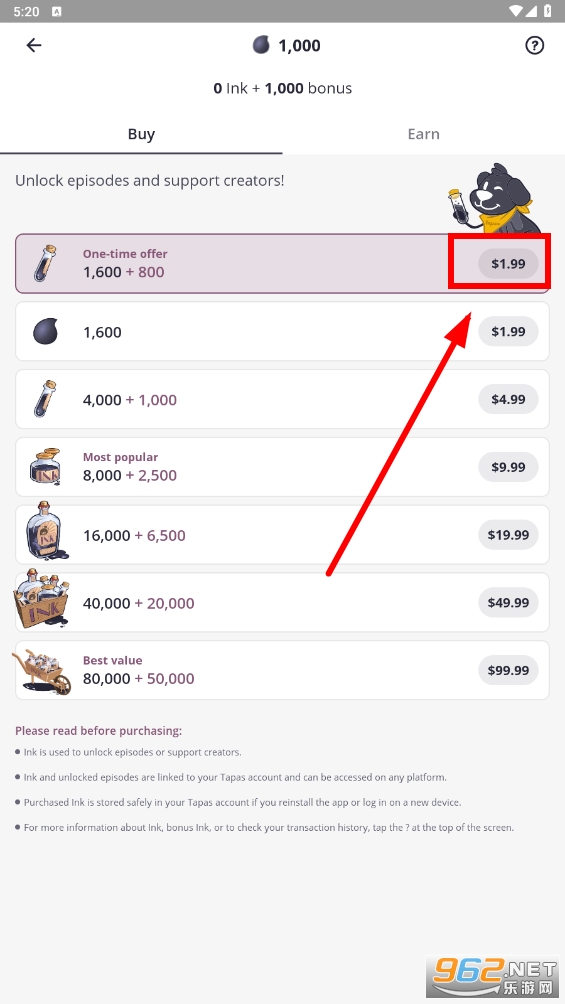Image resolution: width=565 pixels, height=1004 pixels.
Task: Tap the ink drop balance icon
Action: pos(261,45)
